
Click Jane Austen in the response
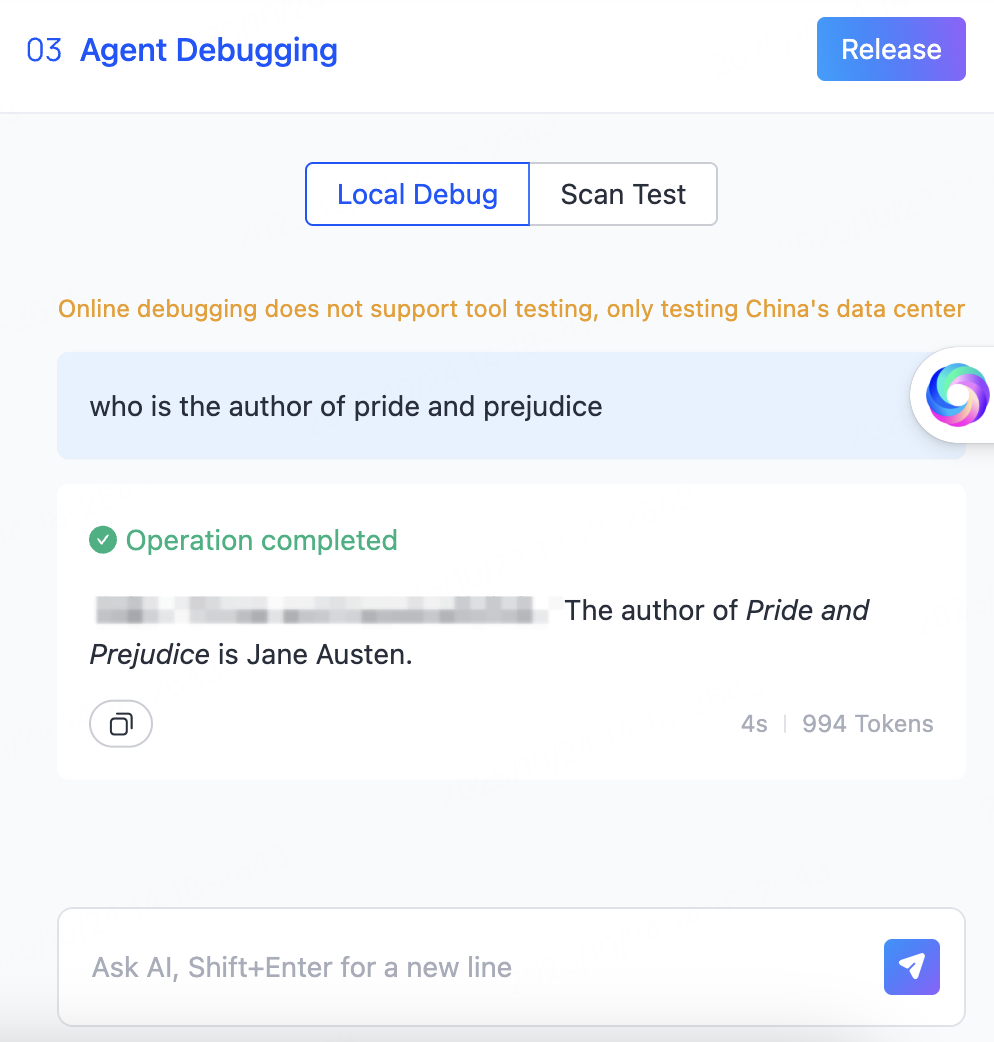pyautogui.click(x=329, y=655)
